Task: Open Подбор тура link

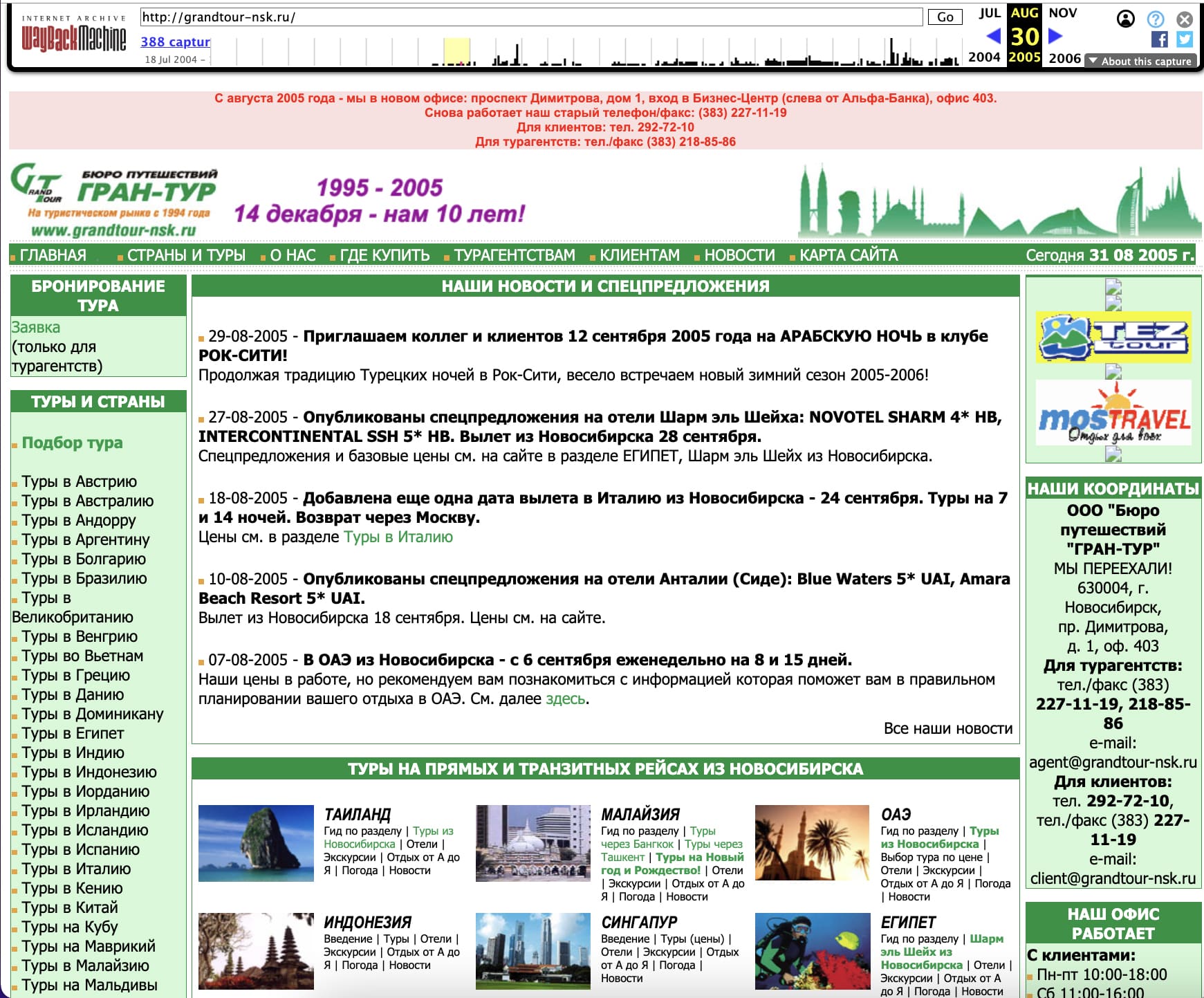Action: [x=72, y=443]
